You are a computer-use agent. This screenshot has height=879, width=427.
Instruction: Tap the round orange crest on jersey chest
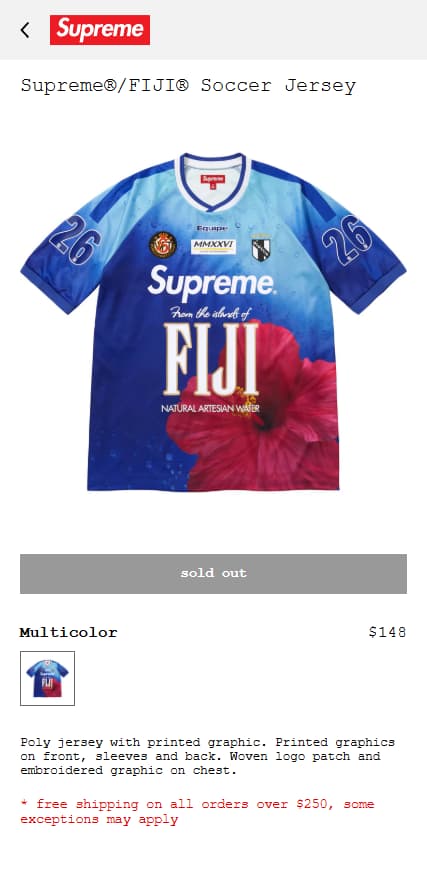tap(163, 245)
